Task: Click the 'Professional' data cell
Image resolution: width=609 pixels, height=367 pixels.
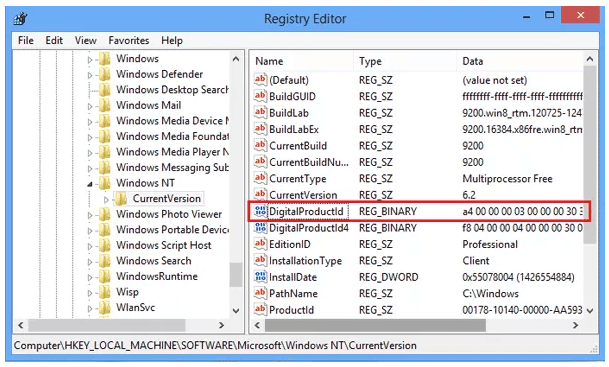Action: (490, 244)
